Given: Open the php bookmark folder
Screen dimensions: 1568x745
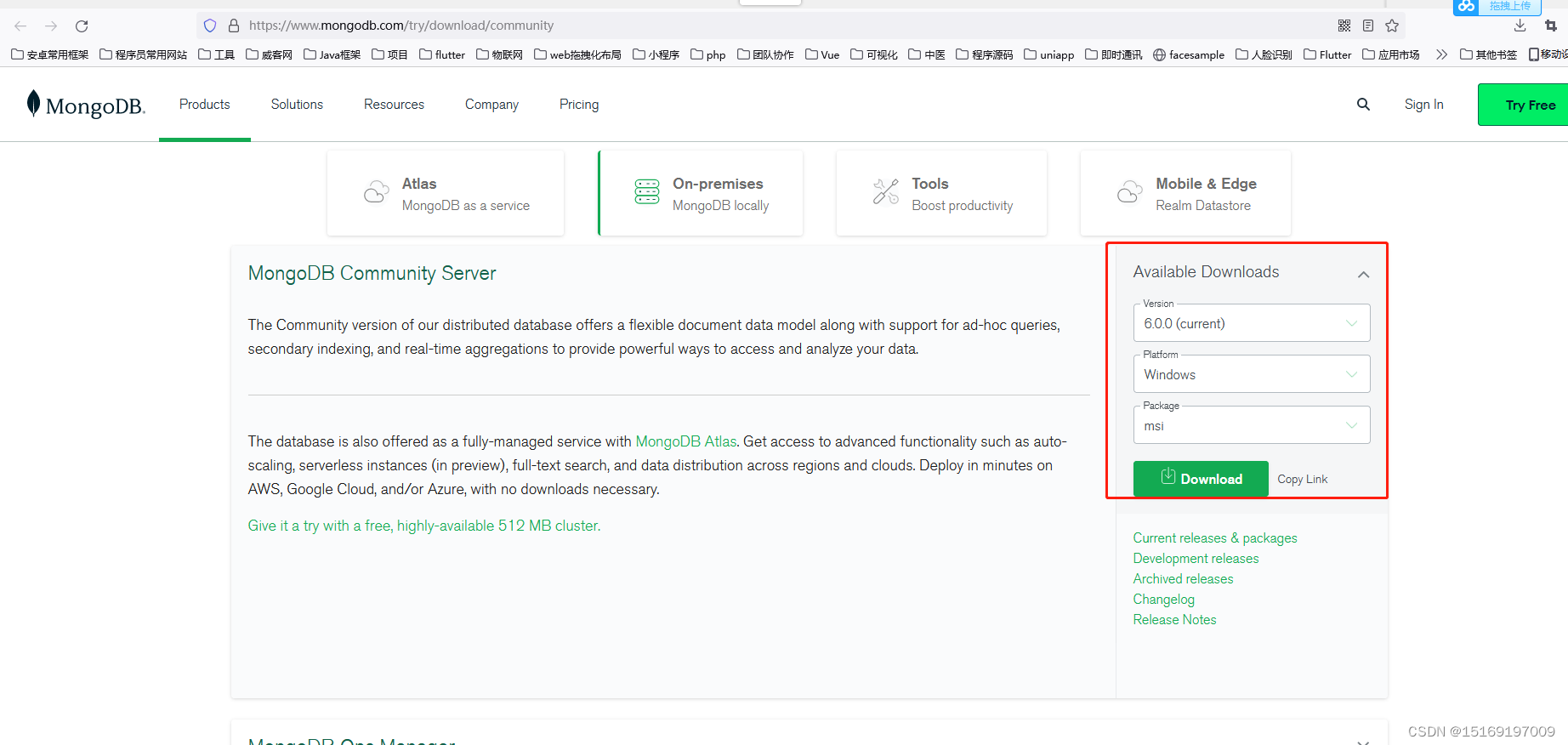Looking at the screenshot, I should [x=708, y=54].
